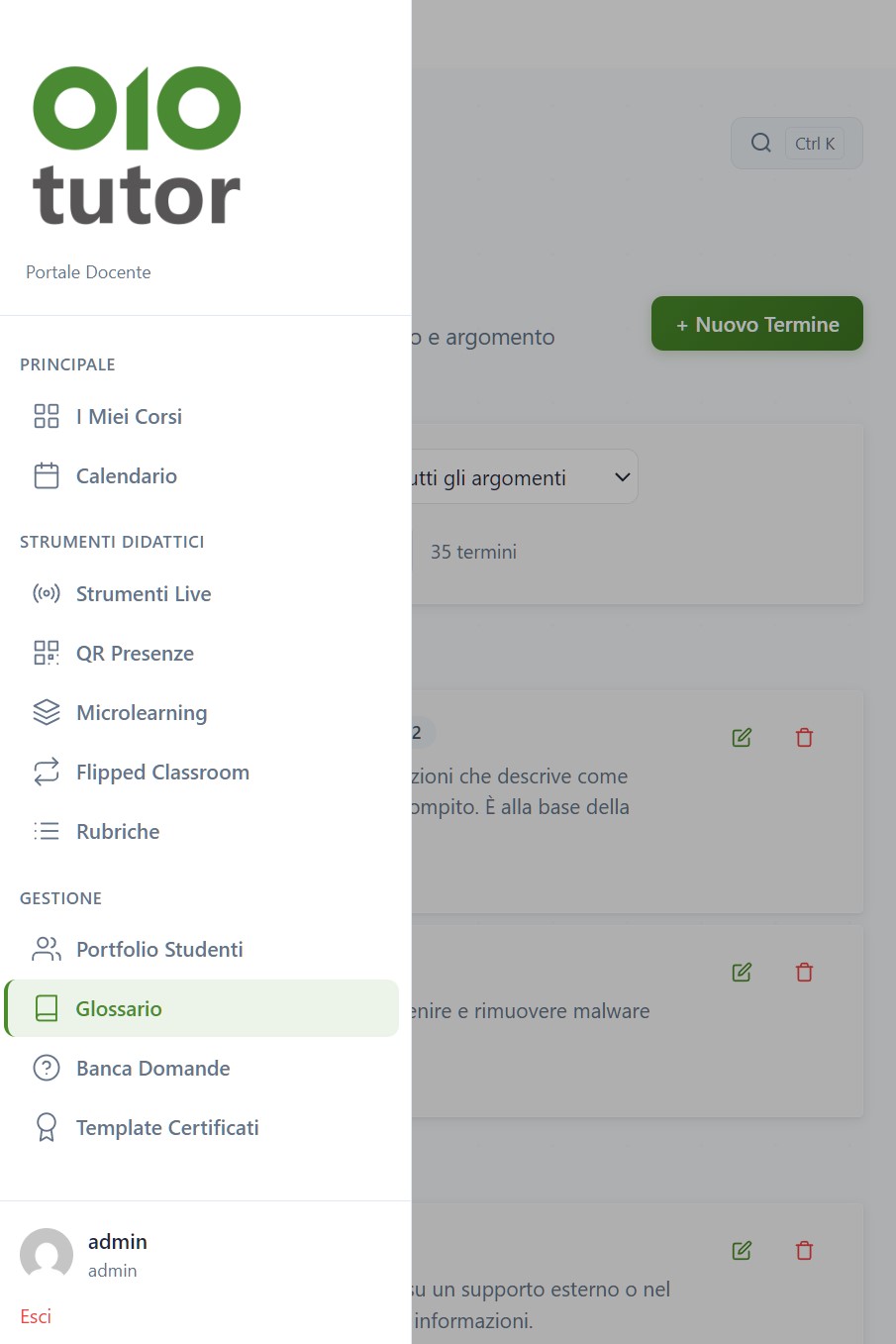The width and height of the screenshot is (896, 1344).
Task: Click the Esci logout link
Action: (36, 1316)
